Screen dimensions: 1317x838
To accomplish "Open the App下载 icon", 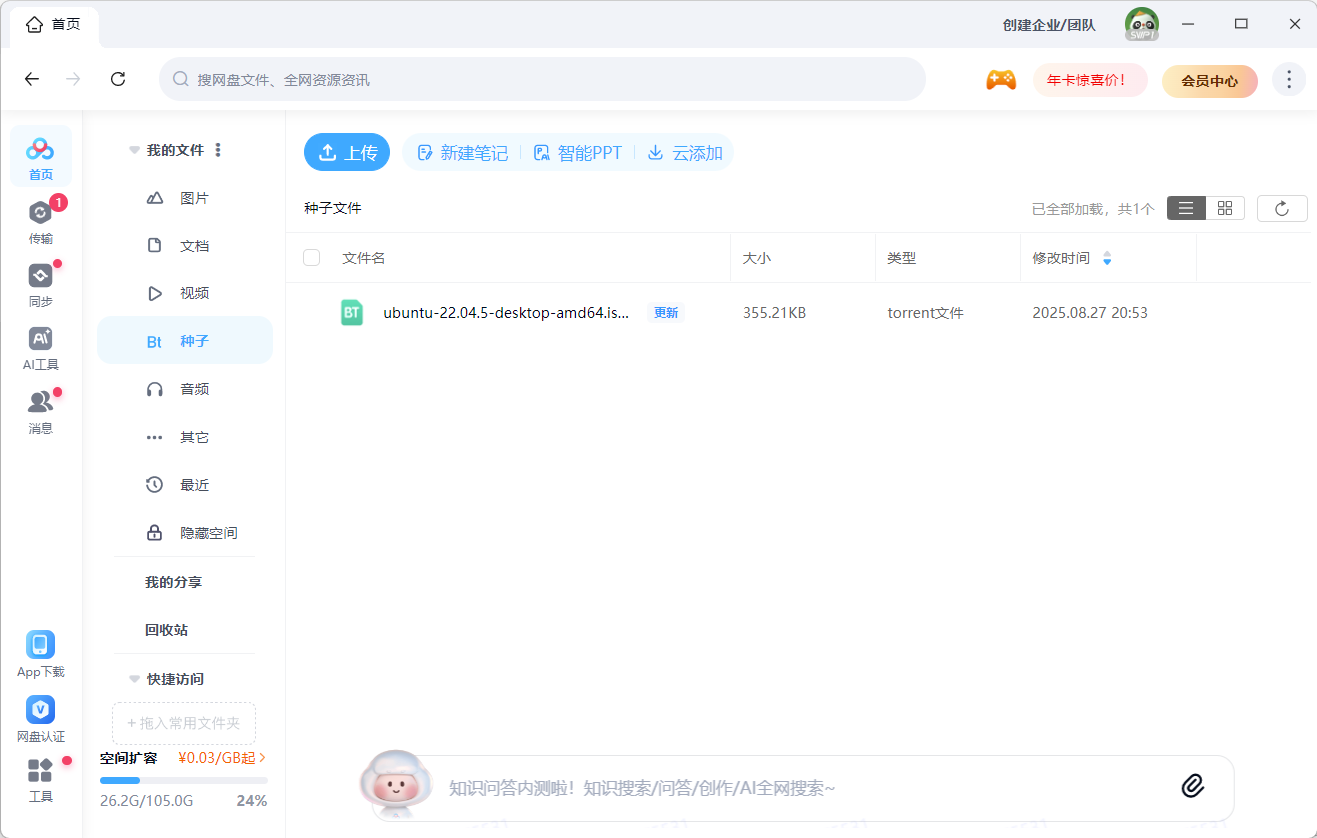I will [40, 654].
